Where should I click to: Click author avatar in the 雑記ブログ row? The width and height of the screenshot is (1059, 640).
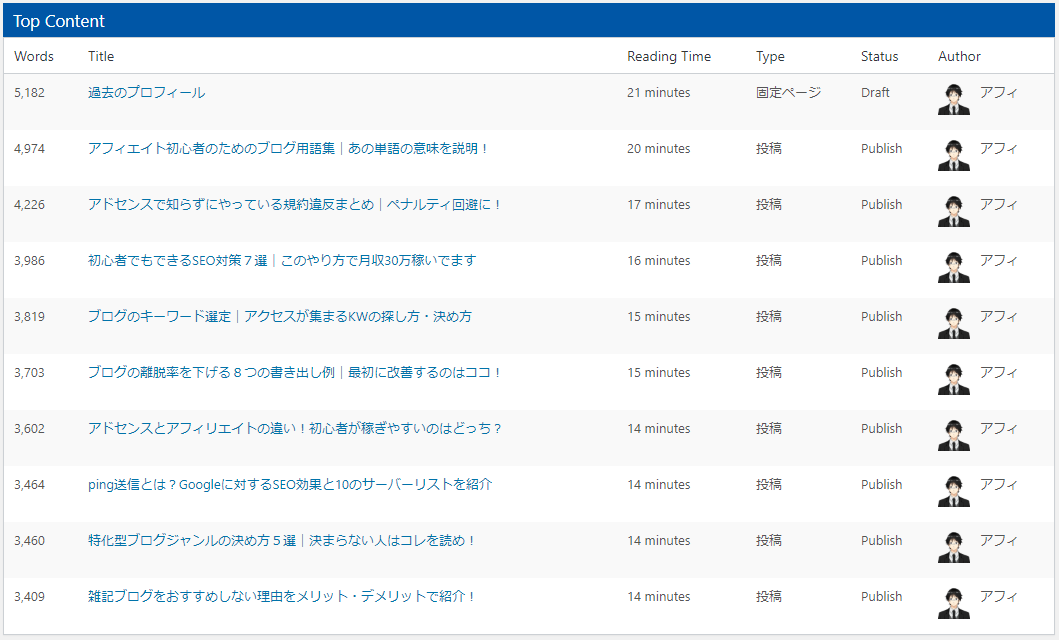click(x=953, y=603)
